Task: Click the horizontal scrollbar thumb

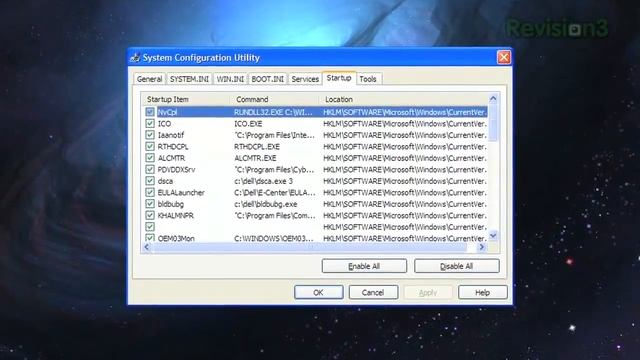Action: [309, 247]
